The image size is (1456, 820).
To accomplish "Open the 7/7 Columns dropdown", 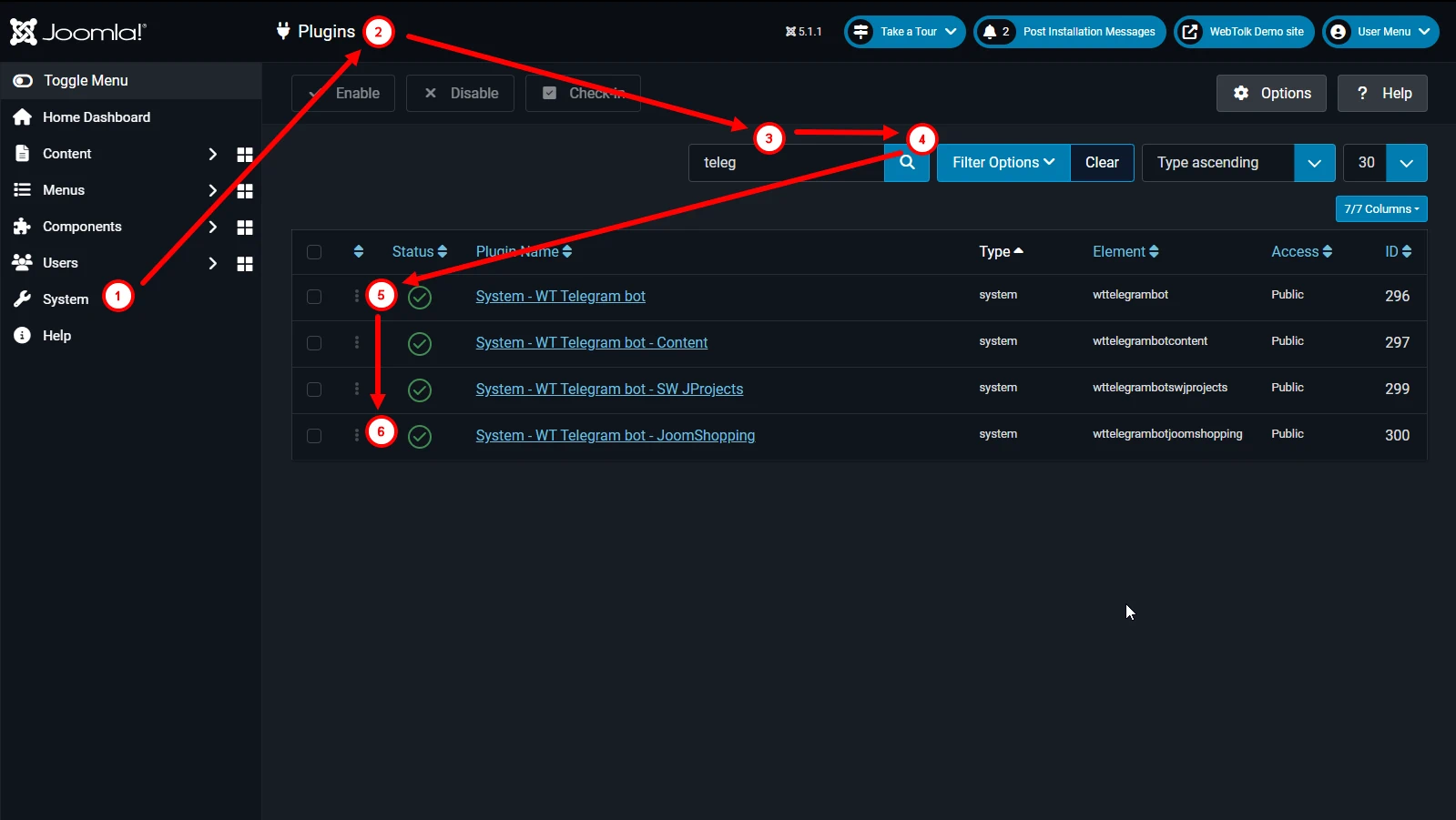I will [x=1381, y=209].
